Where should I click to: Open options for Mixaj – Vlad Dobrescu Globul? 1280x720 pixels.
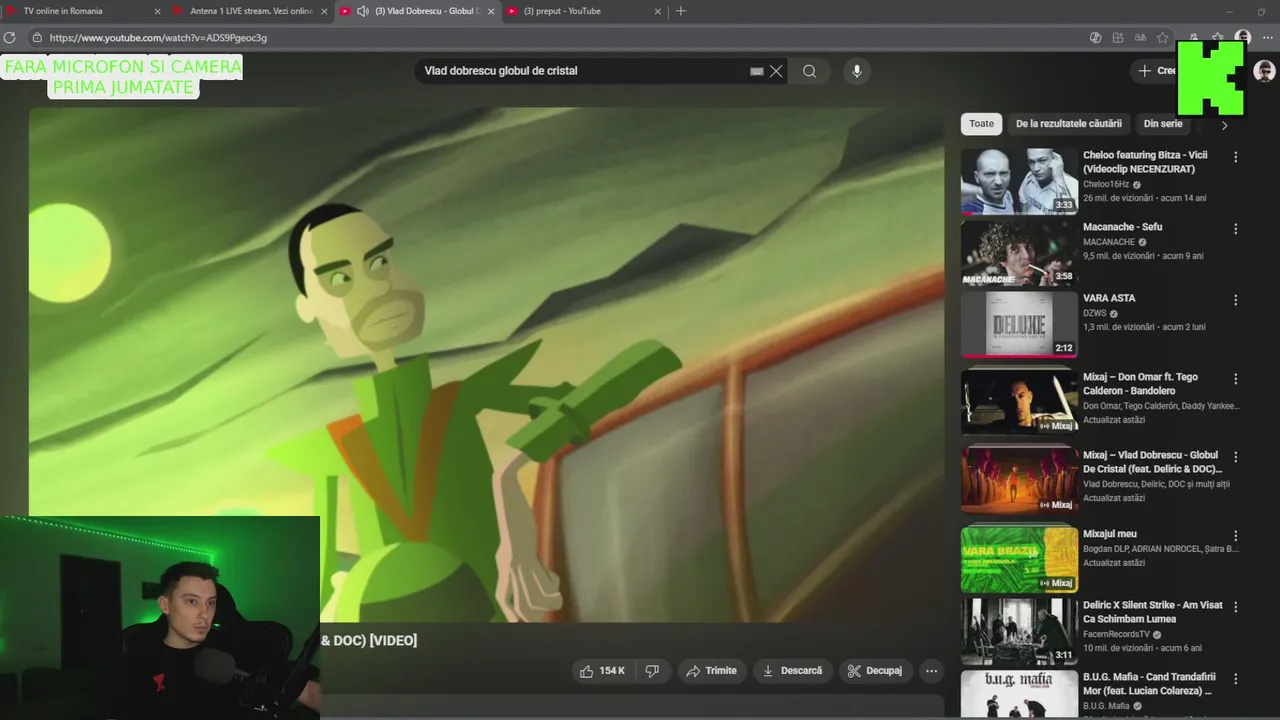[x=1236, y=457]
